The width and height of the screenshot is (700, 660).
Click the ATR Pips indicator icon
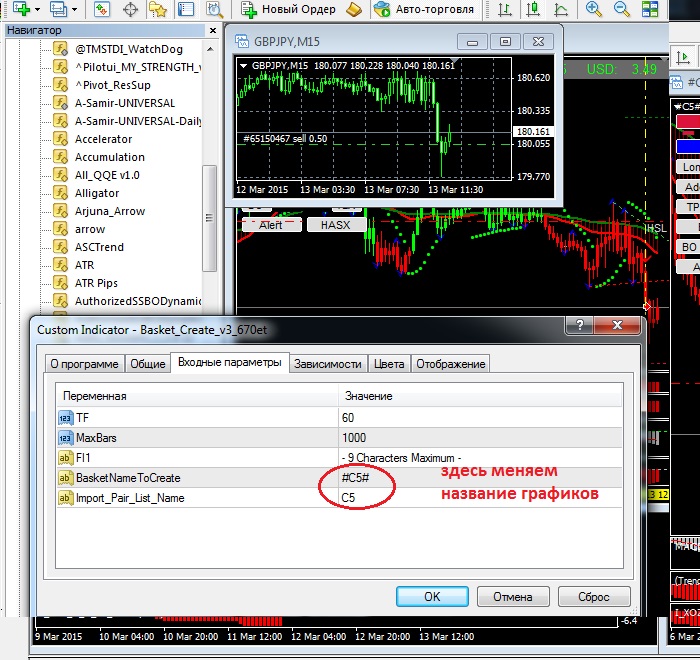click(60, 283)
